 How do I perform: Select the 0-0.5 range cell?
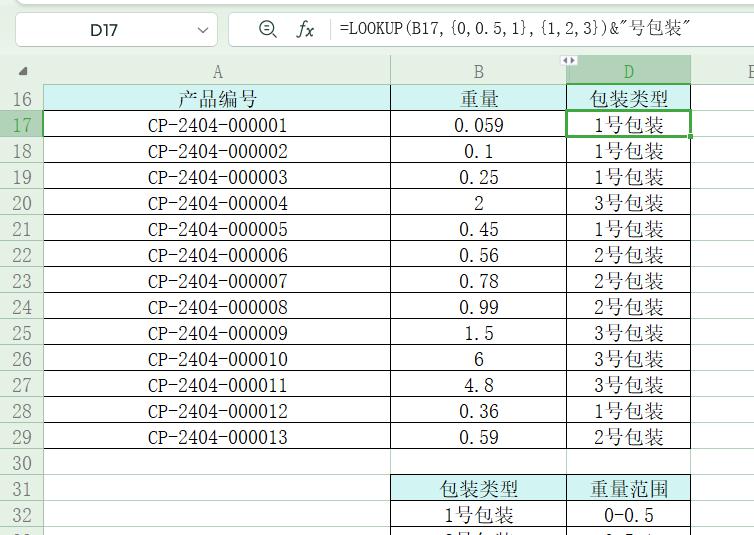click(628, 514)
